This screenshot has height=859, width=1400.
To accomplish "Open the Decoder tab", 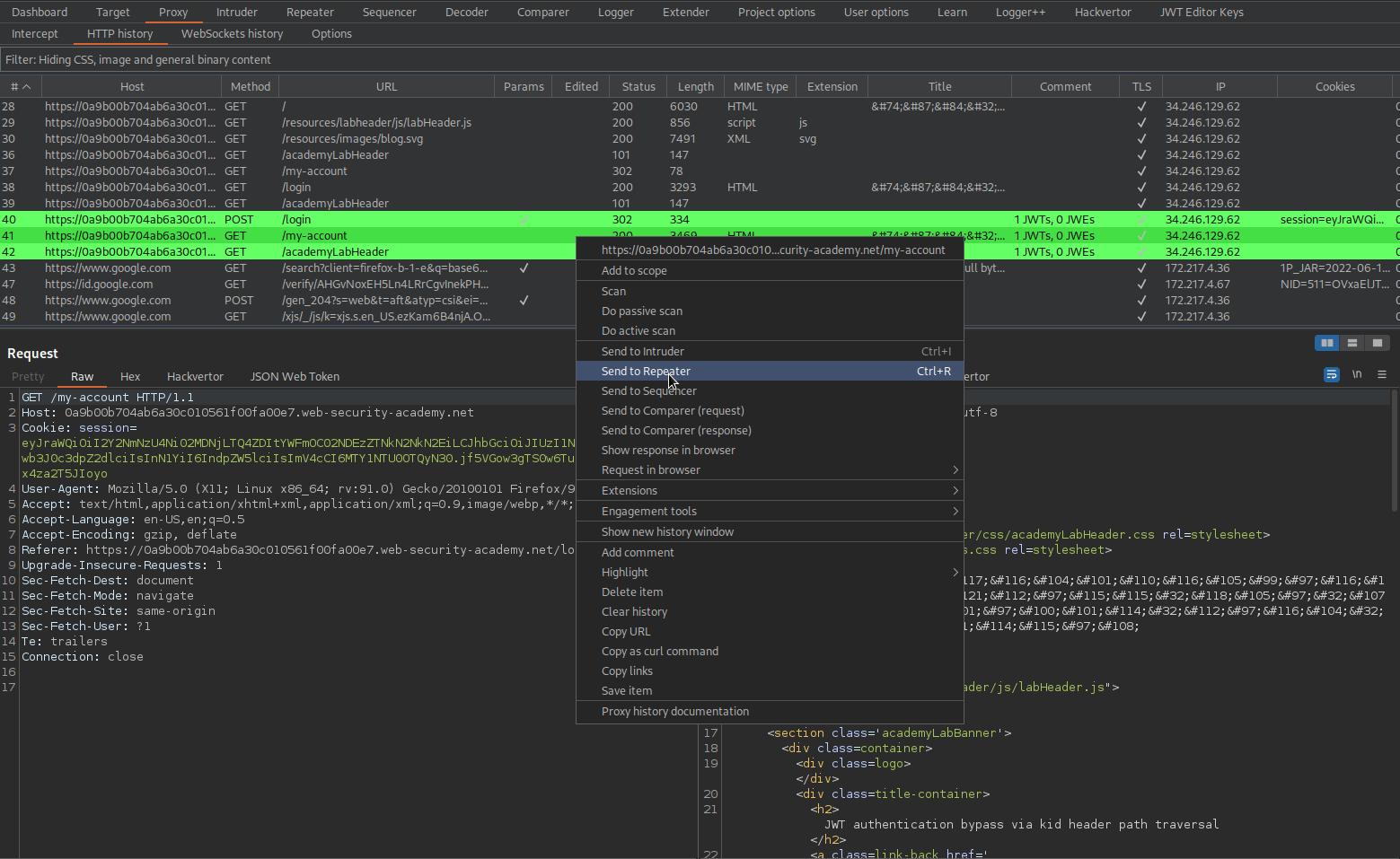I will click(467, 13).
